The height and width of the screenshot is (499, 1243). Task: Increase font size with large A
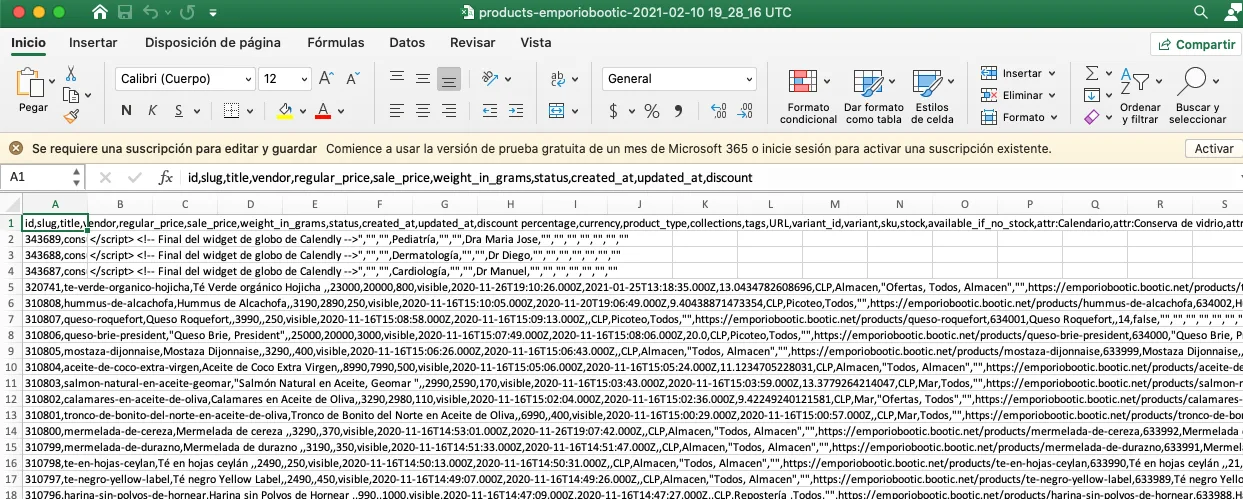pos(325,79)
